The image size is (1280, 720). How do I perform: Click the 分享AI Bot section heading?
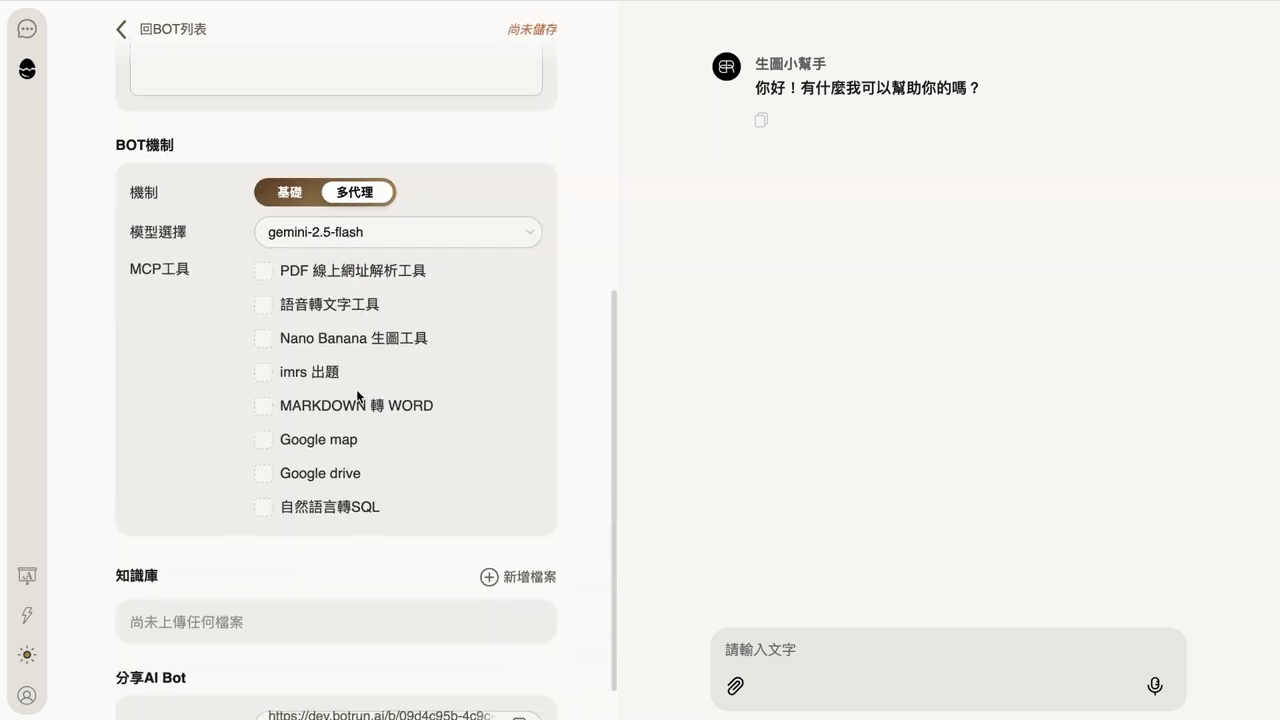point(151,678)
